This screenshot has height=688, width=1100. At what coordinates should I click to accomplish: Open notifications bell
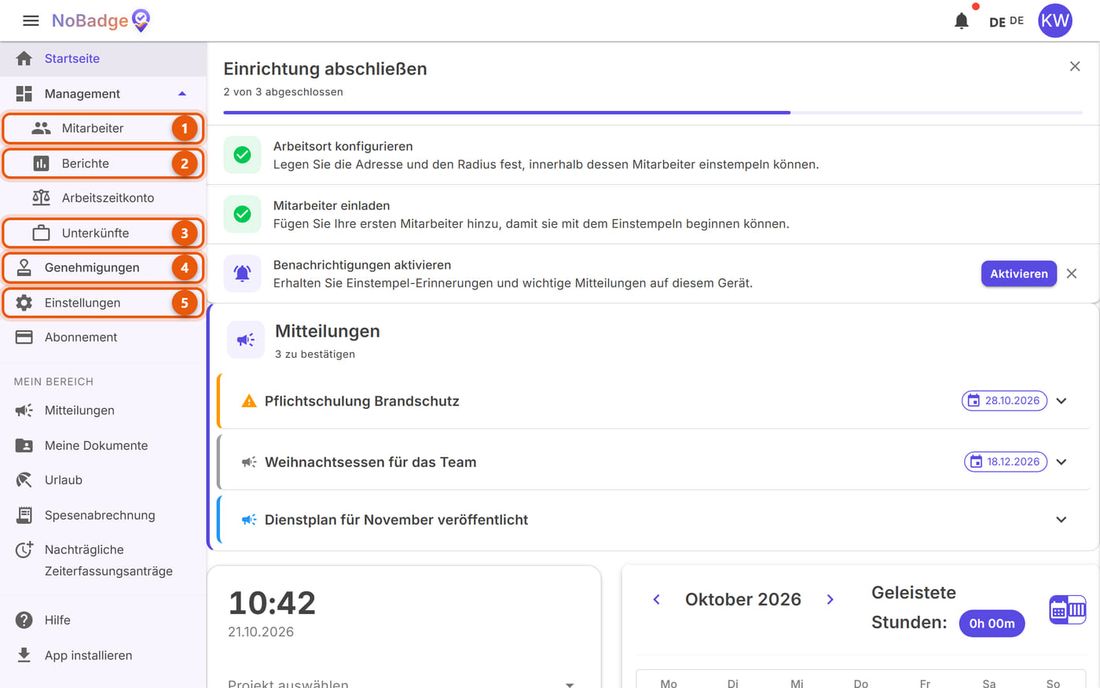point(961,21)
